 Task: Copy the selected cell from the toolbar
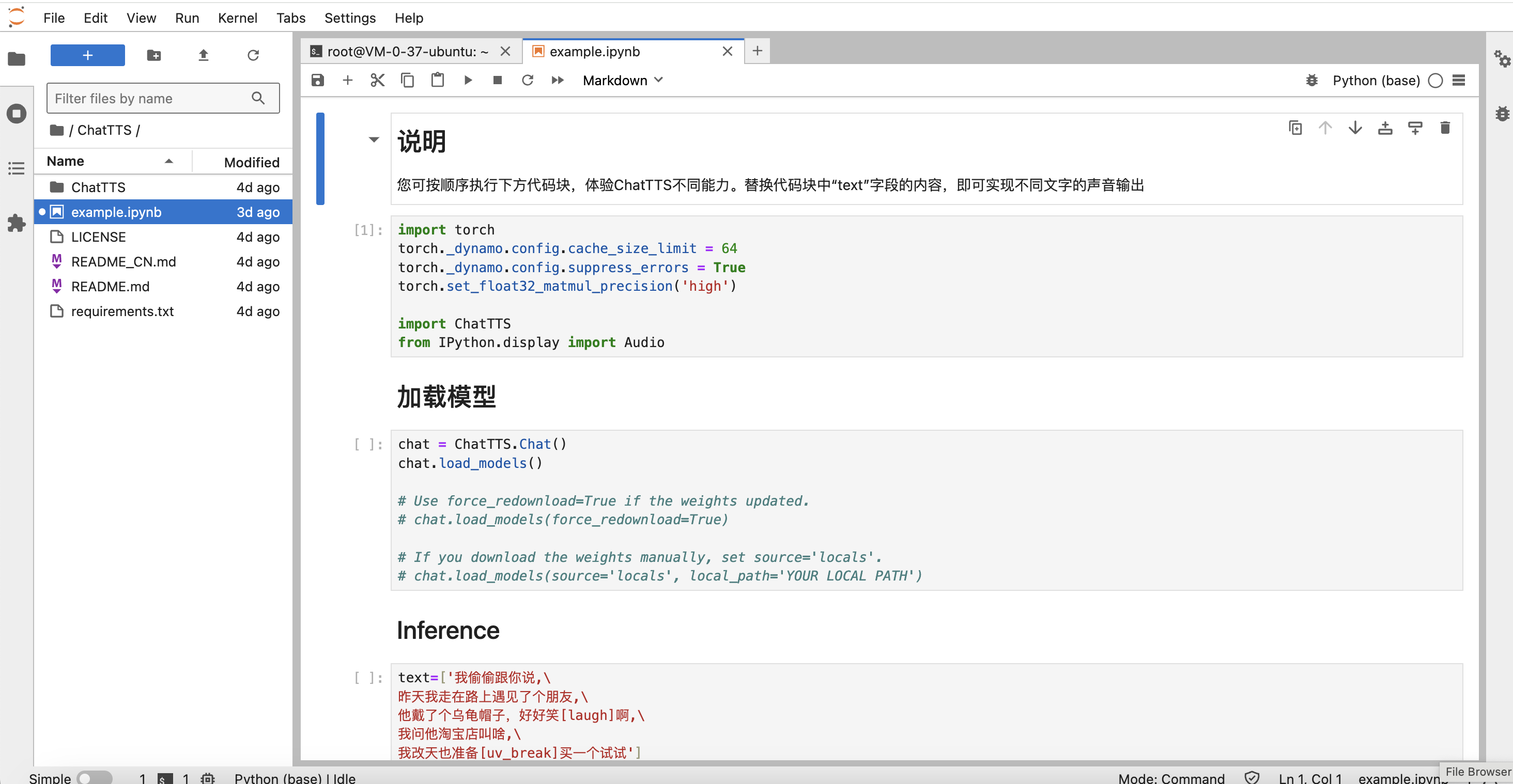click(x=408, y=81)
